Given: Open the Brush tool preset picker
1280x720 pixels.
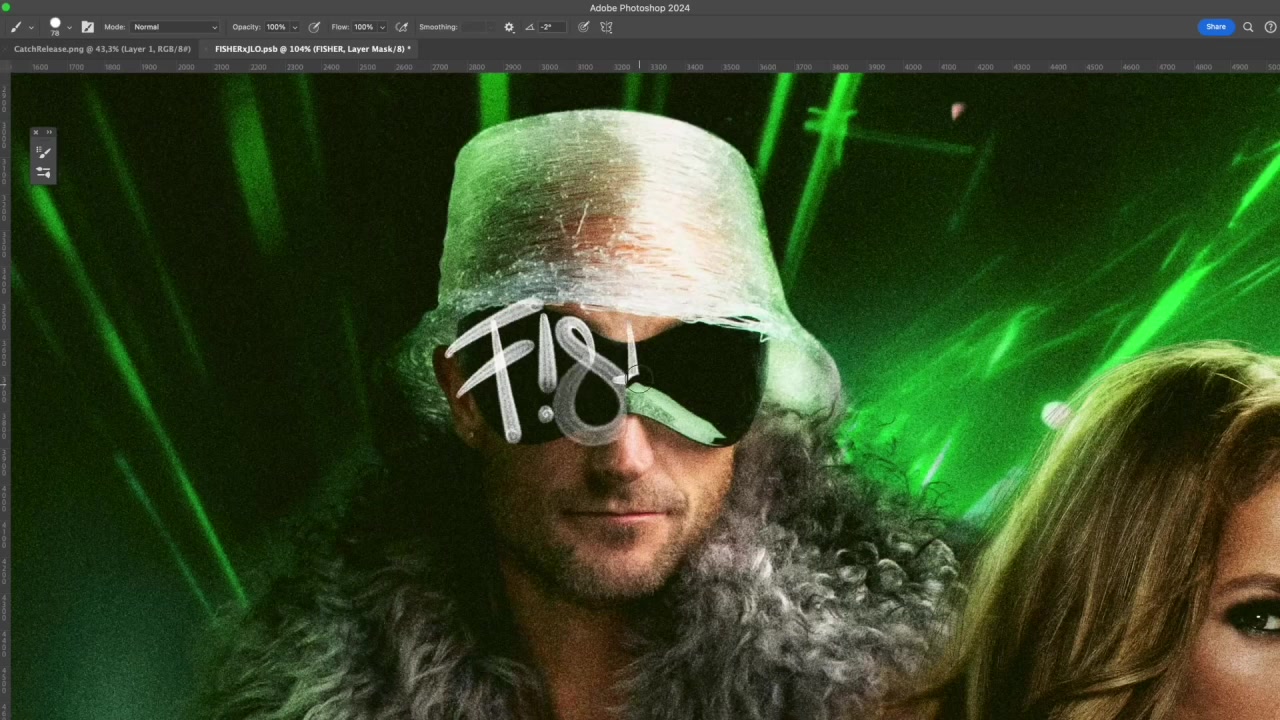Looking at the screenshot, I should point(16,27).
